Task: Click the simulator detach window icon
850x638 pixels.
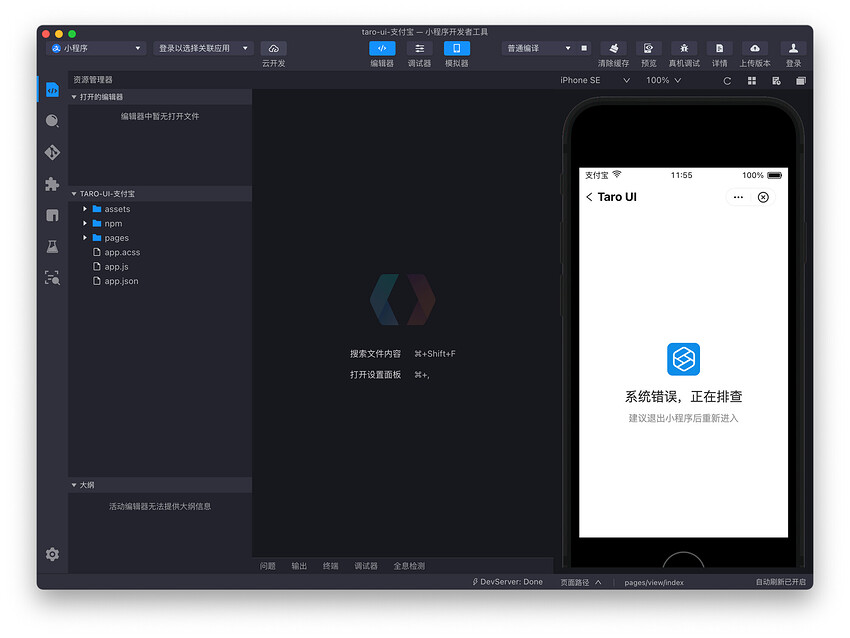Action: (x=801, y=81)
